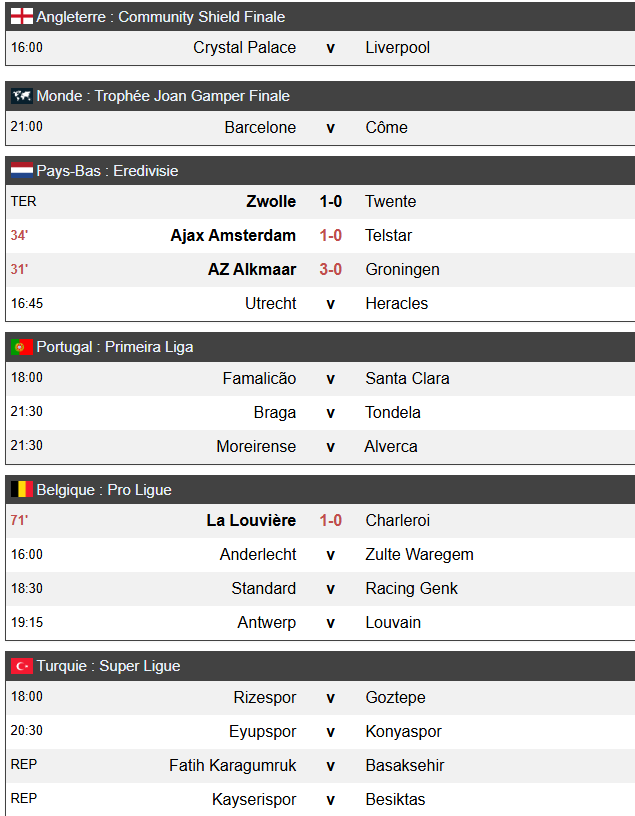Open the Turquie : Super Ligue header

(108, 666)
